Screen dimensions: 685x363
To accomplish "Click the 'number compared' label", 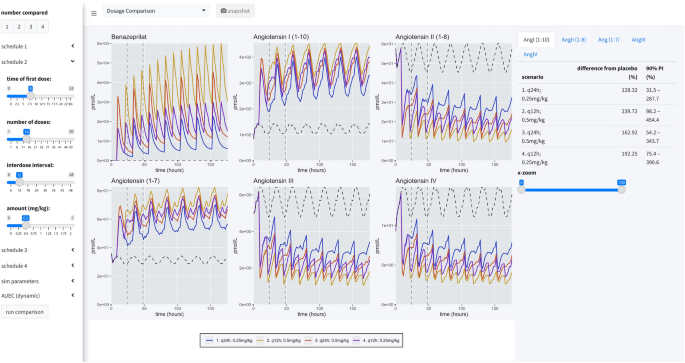I will (24, 13).
